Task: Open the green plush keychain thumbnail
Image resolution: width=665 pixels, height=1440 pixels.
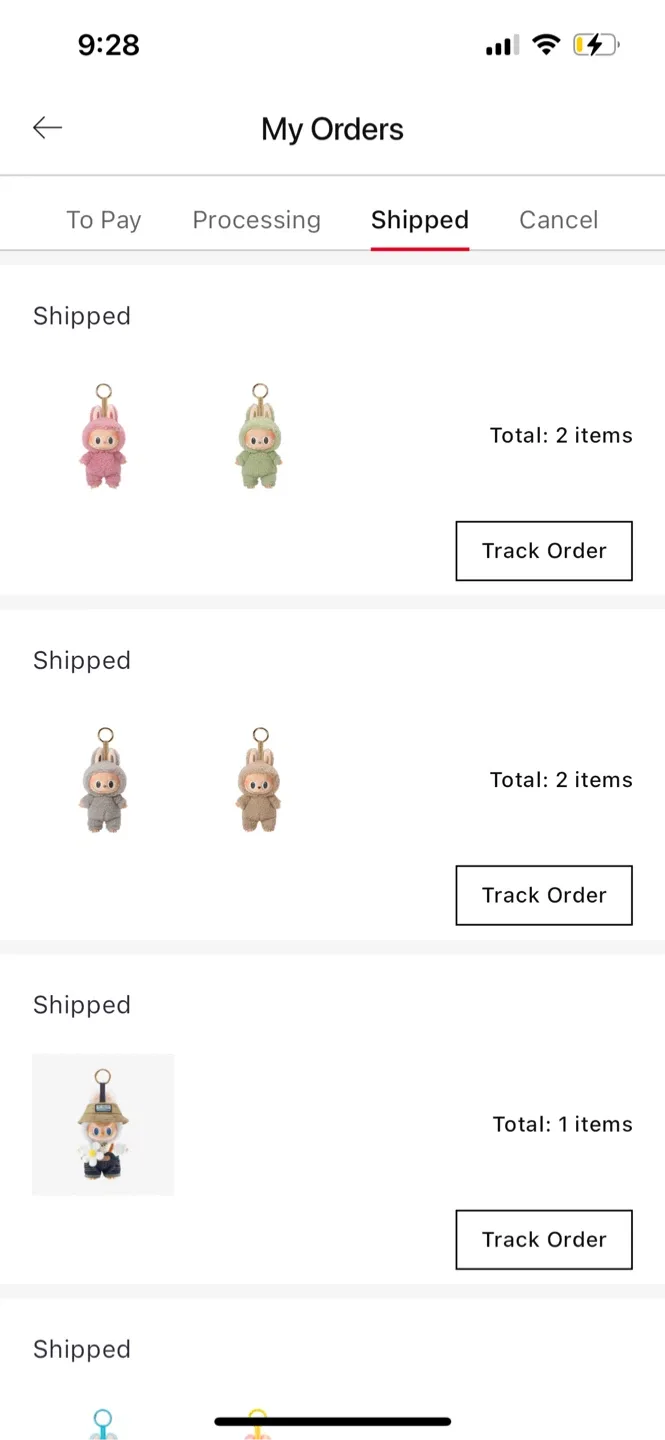Action: click(260, 436)
